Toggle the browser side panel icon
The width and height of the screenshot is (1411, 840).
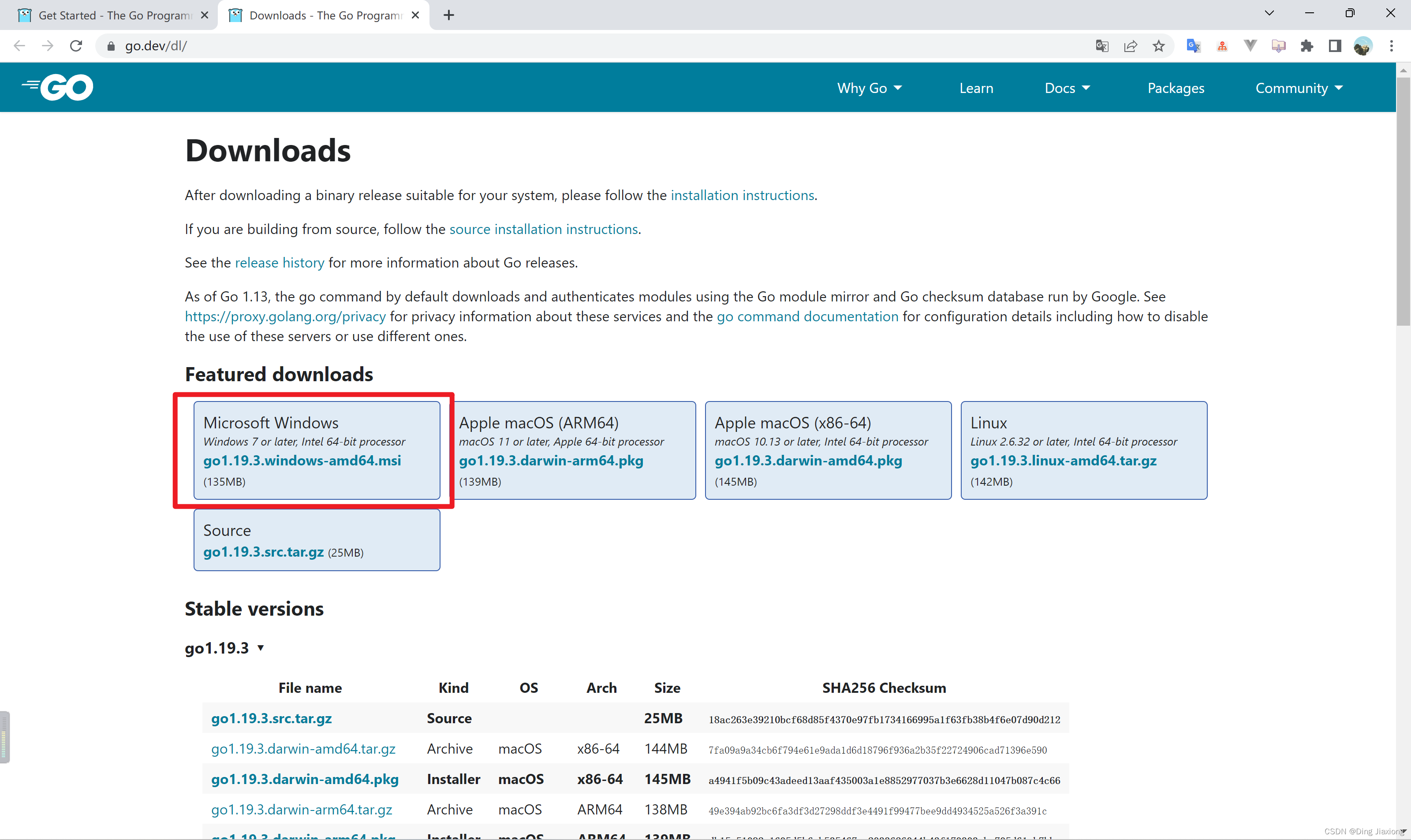click(1335, 46)
